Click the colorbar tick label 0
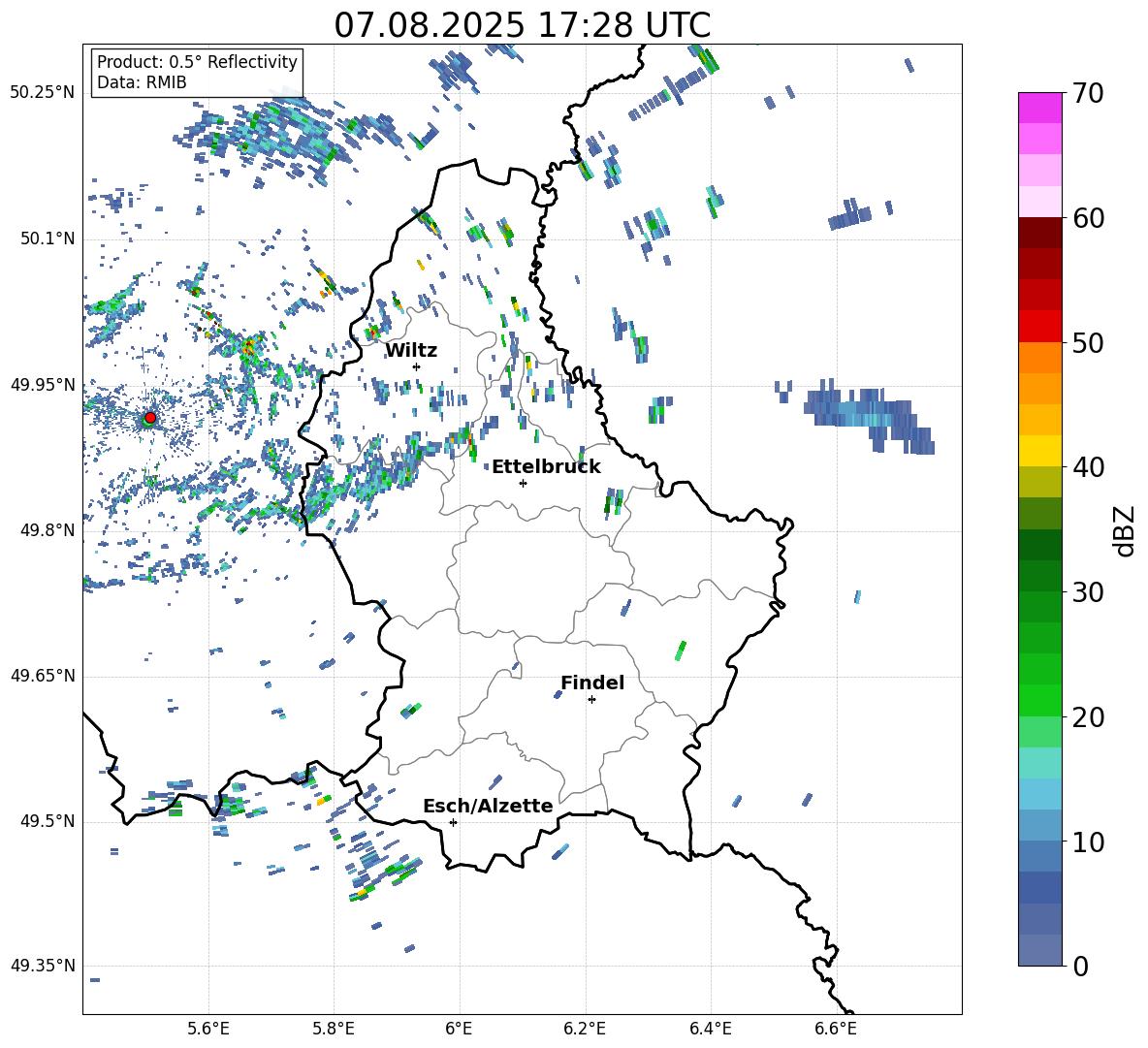Viewport: 1148px width, 1048px height. (1080, 966)
